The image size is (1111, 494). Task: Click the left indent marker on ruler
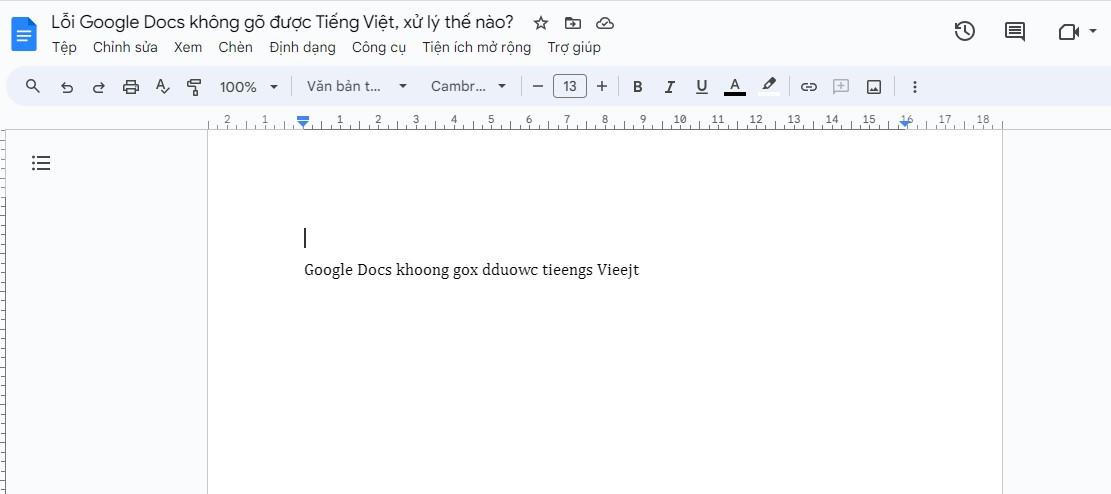coord(303,123)
